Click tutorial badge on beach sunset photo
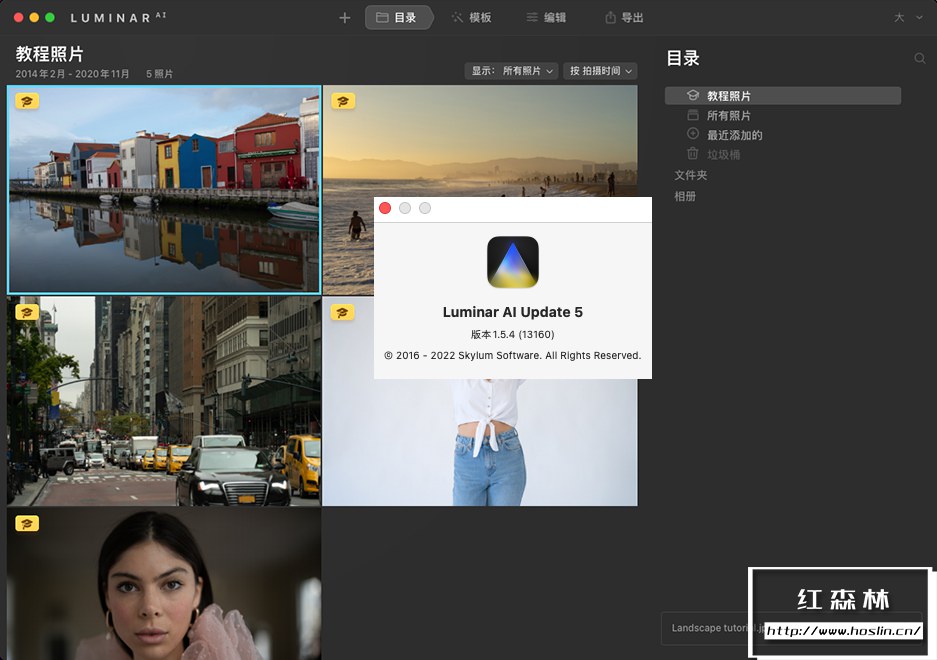Viewport: 937px width, 660px height. coord(343,101)
